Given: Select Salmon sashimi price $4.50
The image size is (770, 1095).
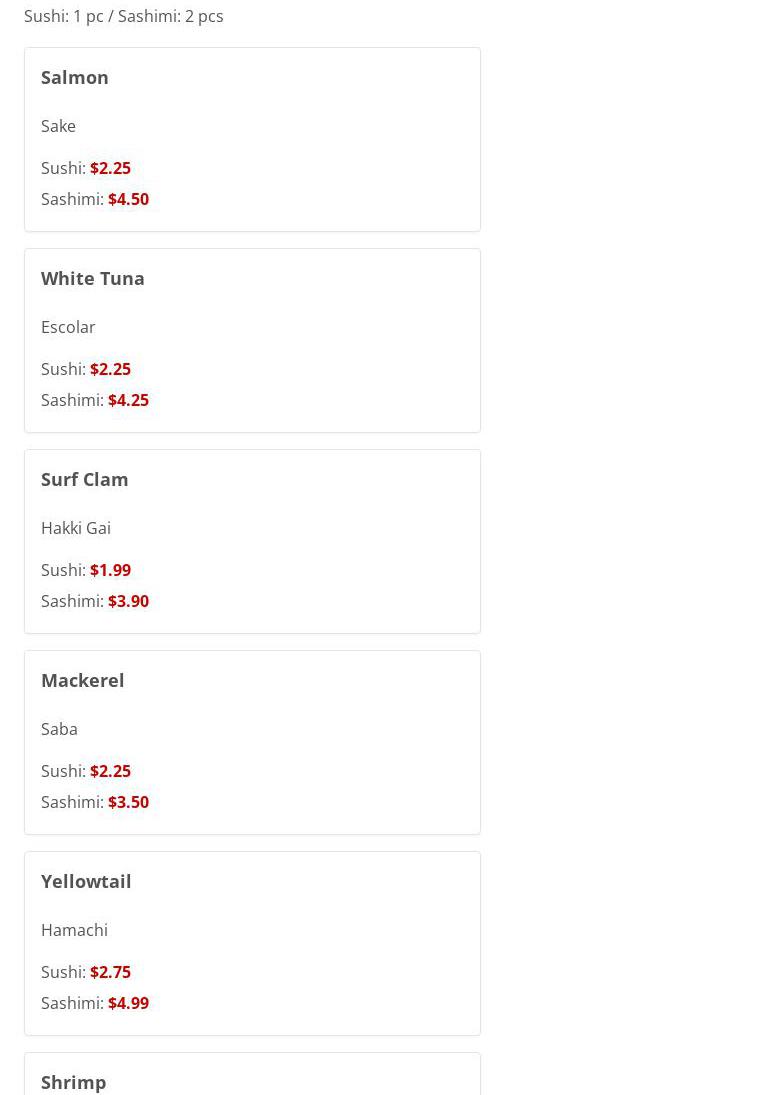Looking at the screenshot, I should 128,199.
